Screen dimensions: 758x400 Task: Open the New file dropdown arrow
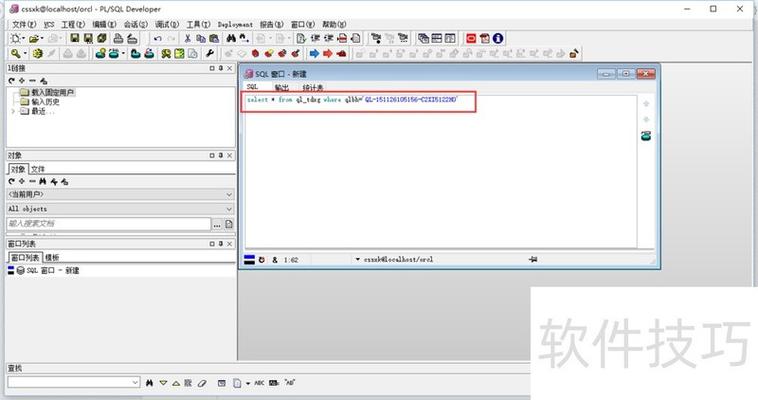[x=24, y=38]
